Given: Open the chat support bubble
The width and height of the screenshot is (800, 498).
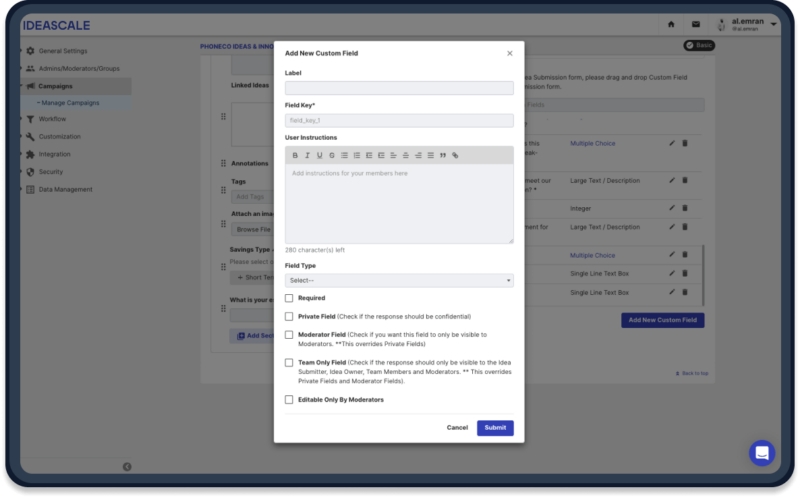Looking at the screenshot, I should 761,453.
